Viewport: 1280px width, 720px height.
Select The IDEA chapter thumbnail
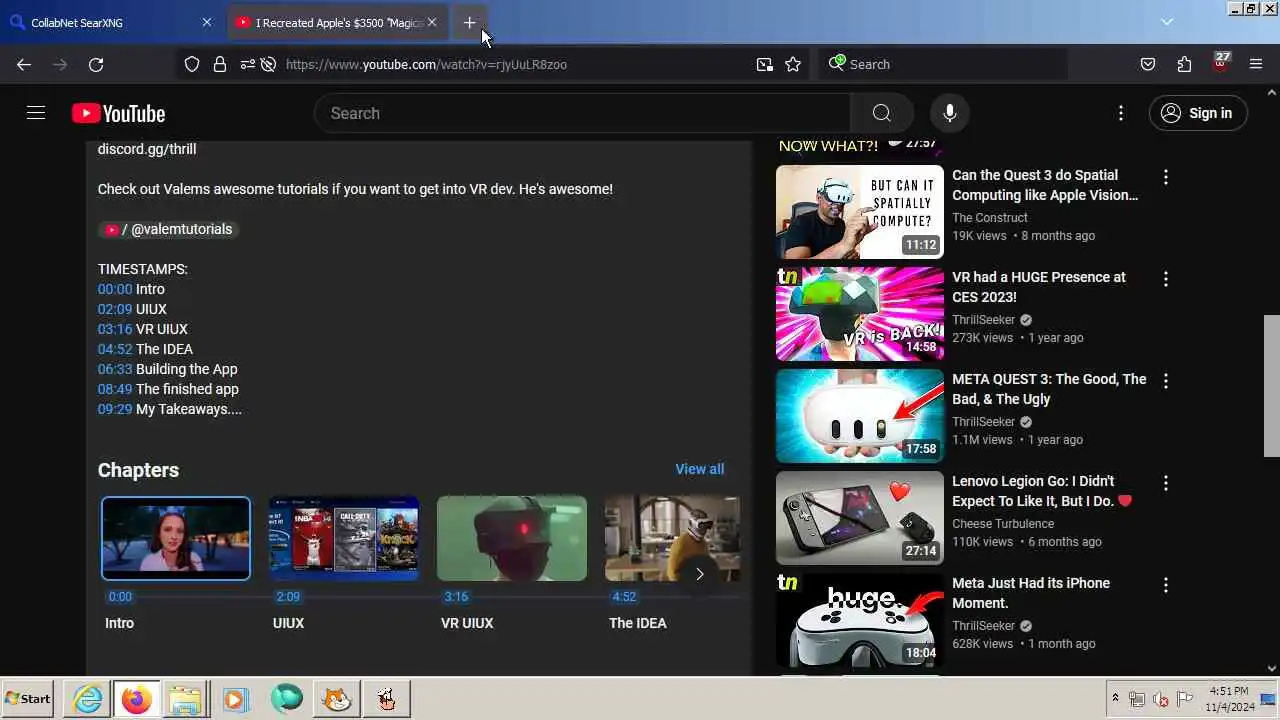(x=673, y=538)
